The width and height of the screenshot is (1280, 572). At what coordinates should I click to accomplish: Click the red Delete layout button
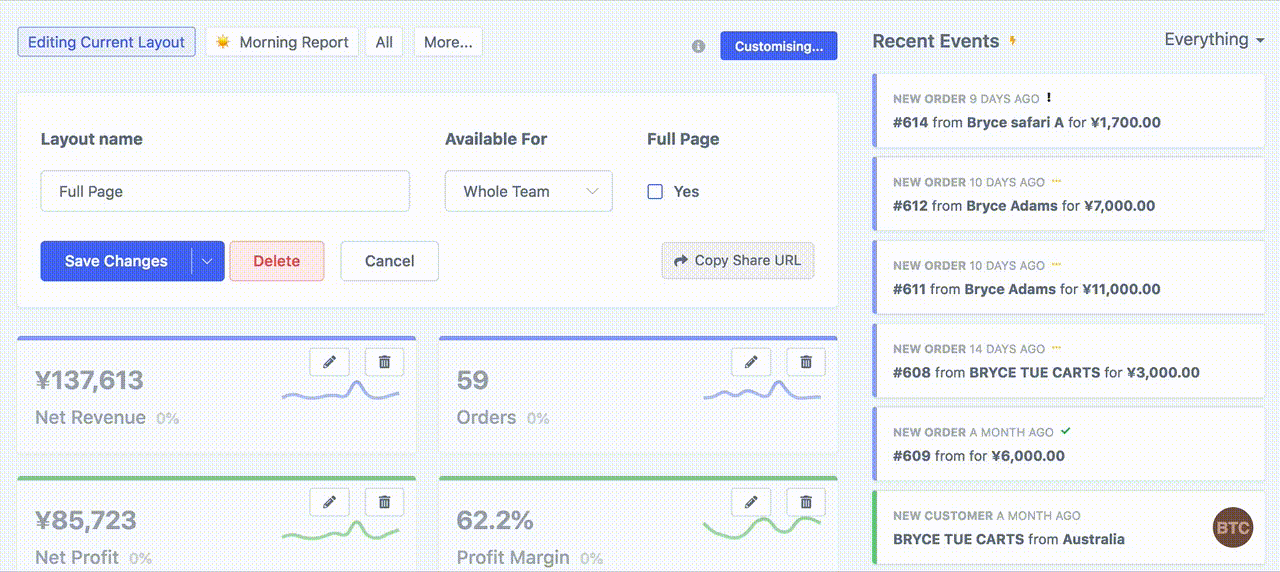point(276,261)
